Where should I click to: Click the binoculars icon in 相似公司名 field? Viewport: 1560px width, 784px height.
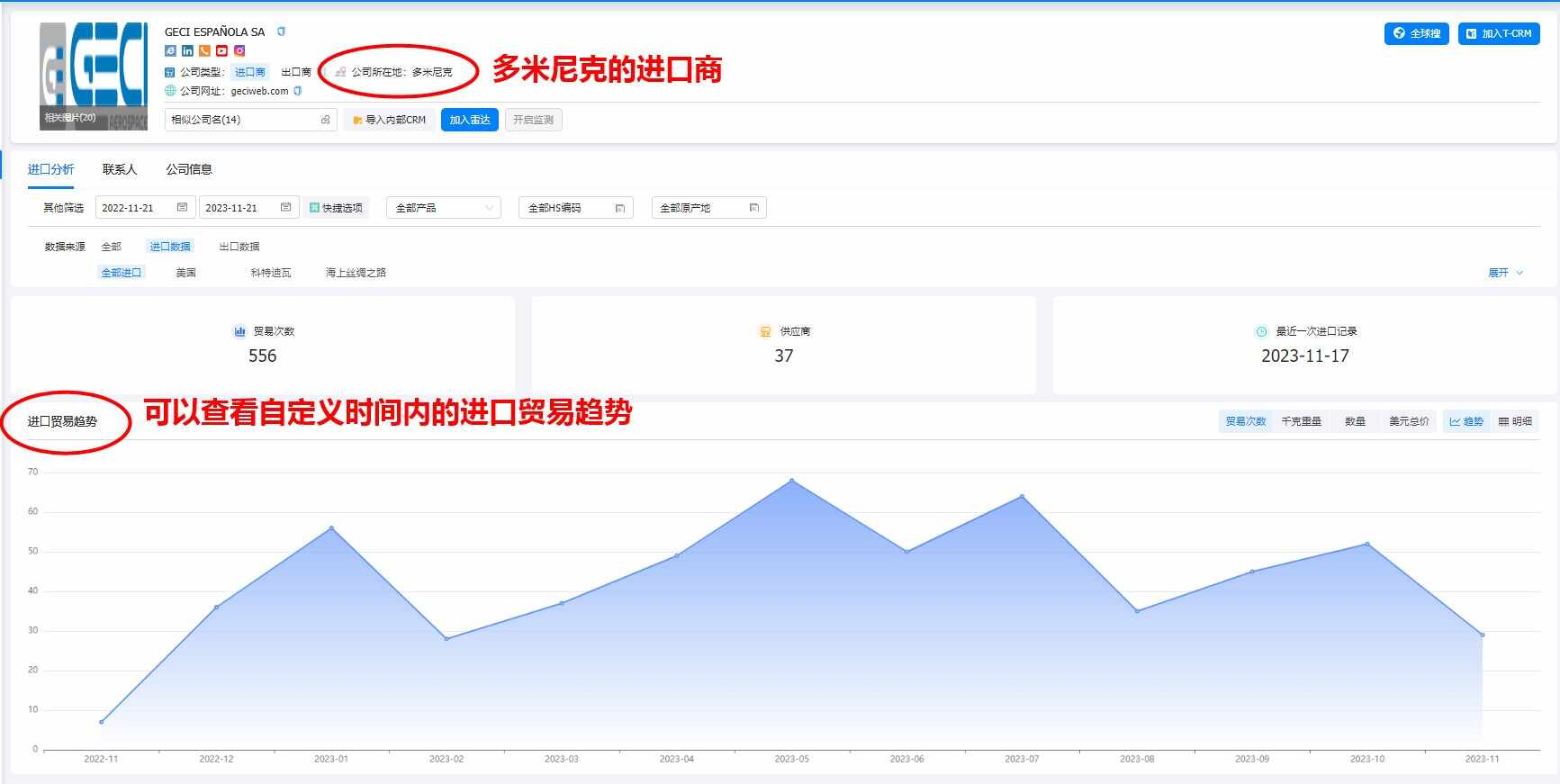325,120
